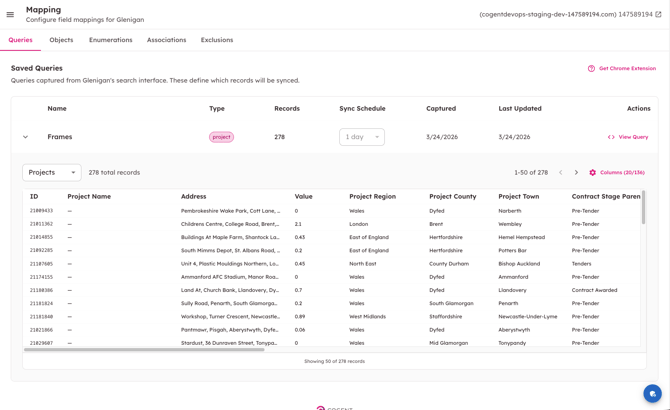Screen dimensions: 670x410
Task: Select record ID 21174155
Action: coord(41,277)
